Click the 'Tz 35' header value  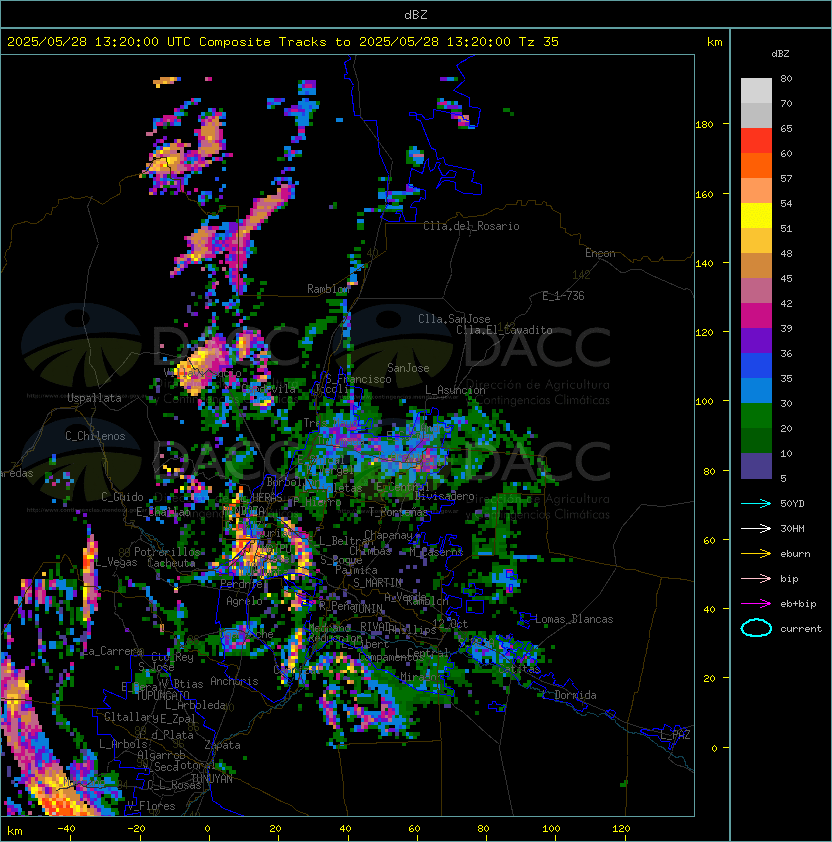coord(539,42)
